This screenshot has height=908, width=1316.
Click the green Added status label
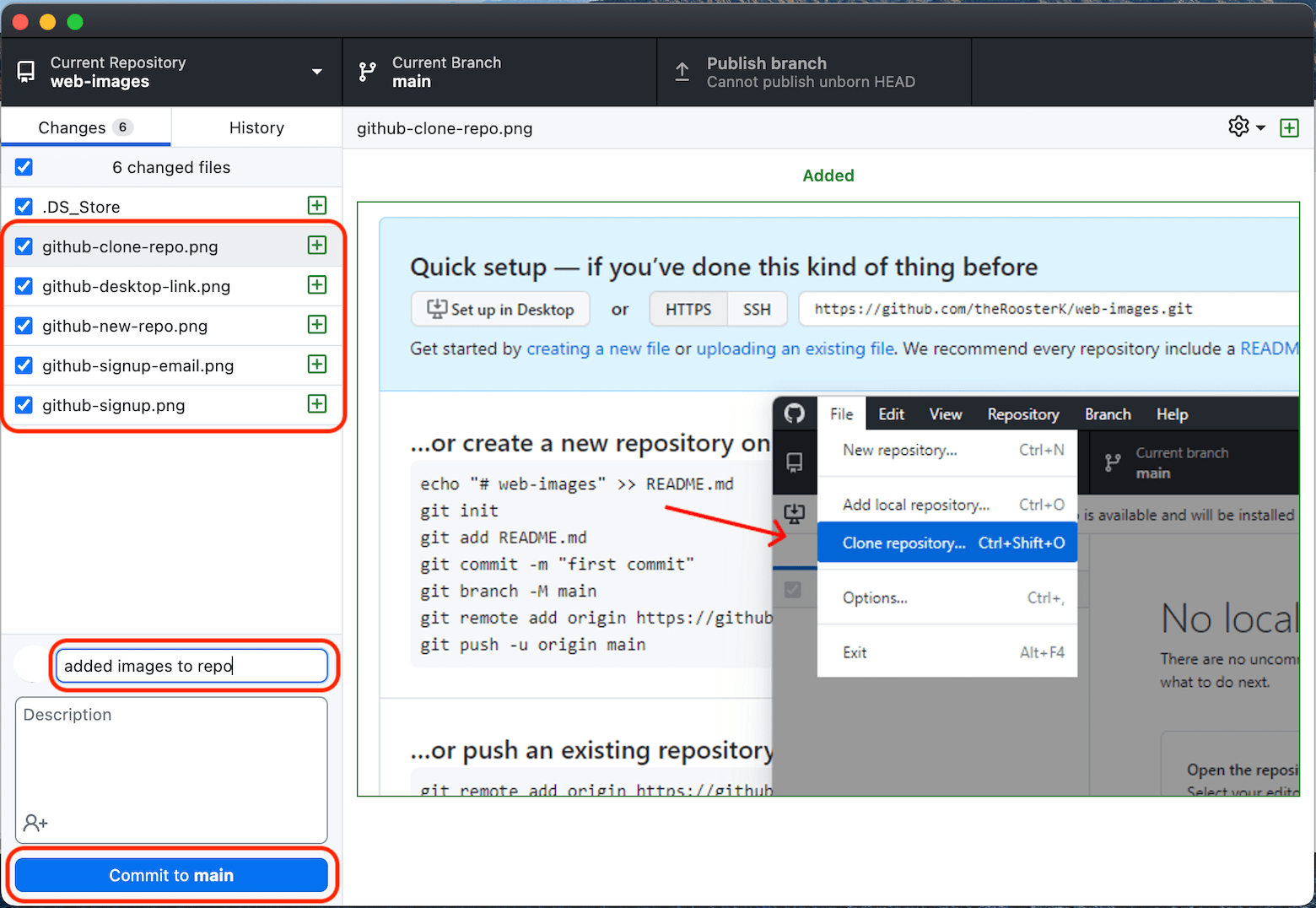coord(828,176)
